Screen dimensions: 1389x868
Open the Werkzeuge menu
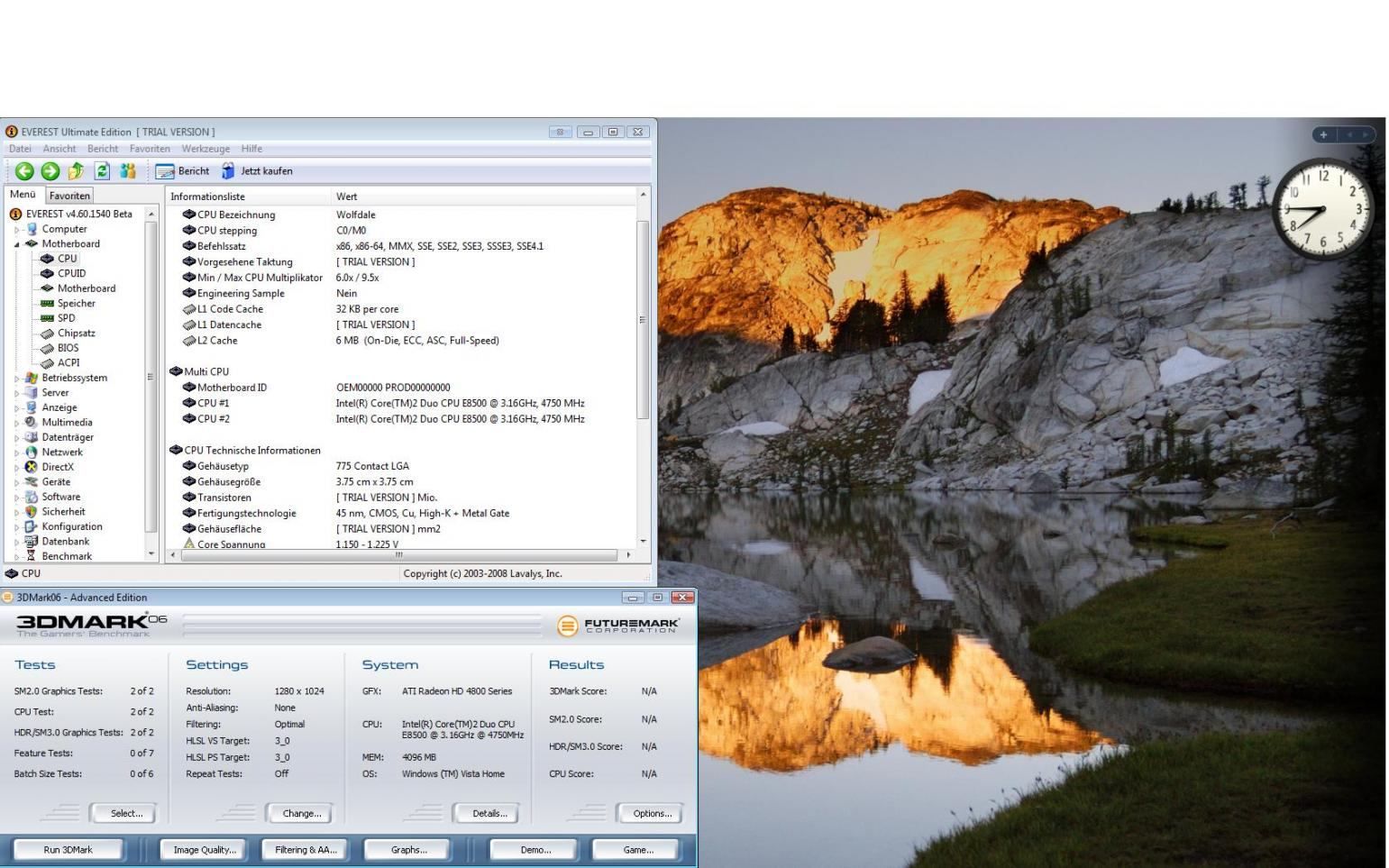(x=206, y=149)
